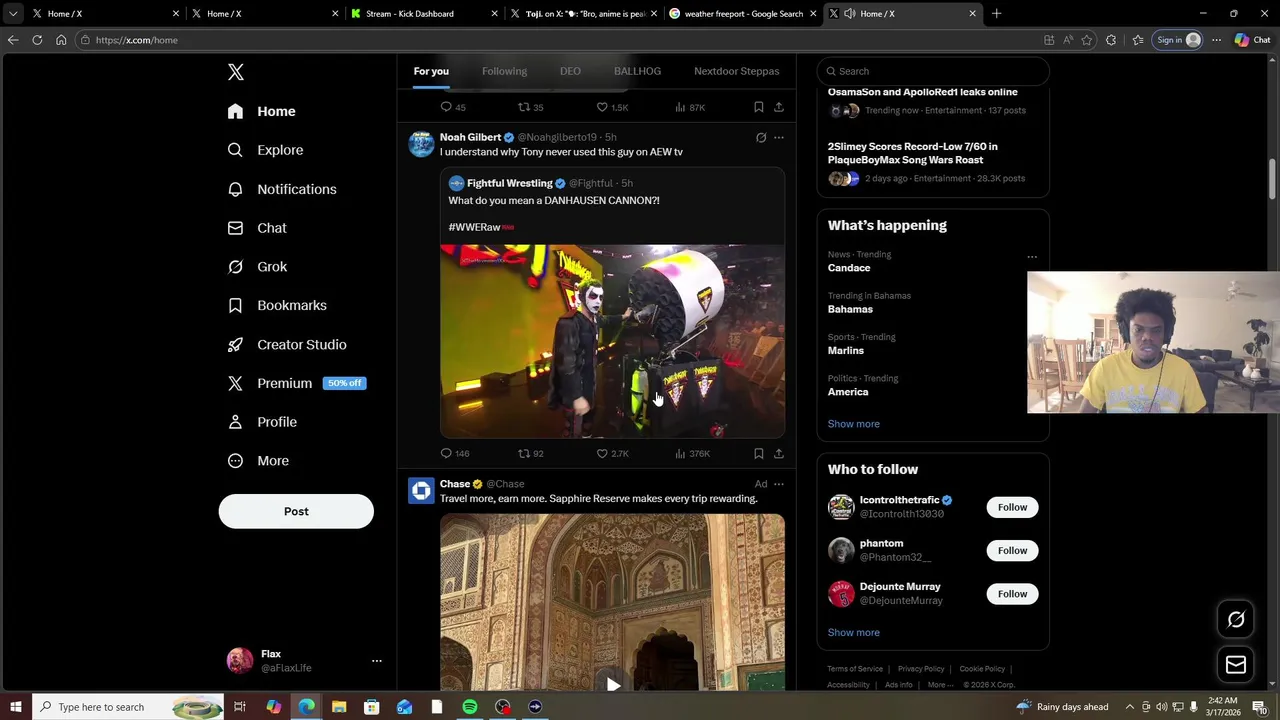The image size is (1280, 720).
Task: Follow the phantom account
Action: [x=1012, y=551]
